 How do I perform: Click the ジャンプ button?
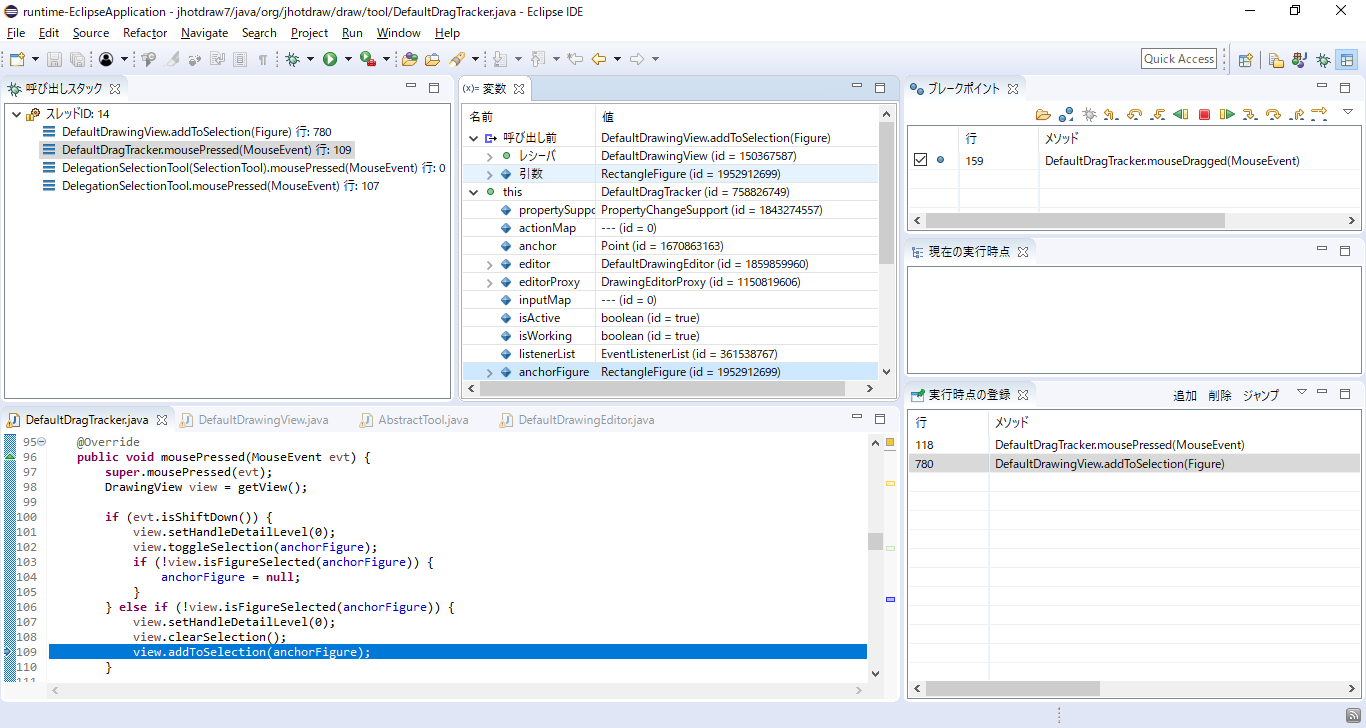coord(1261,396)
